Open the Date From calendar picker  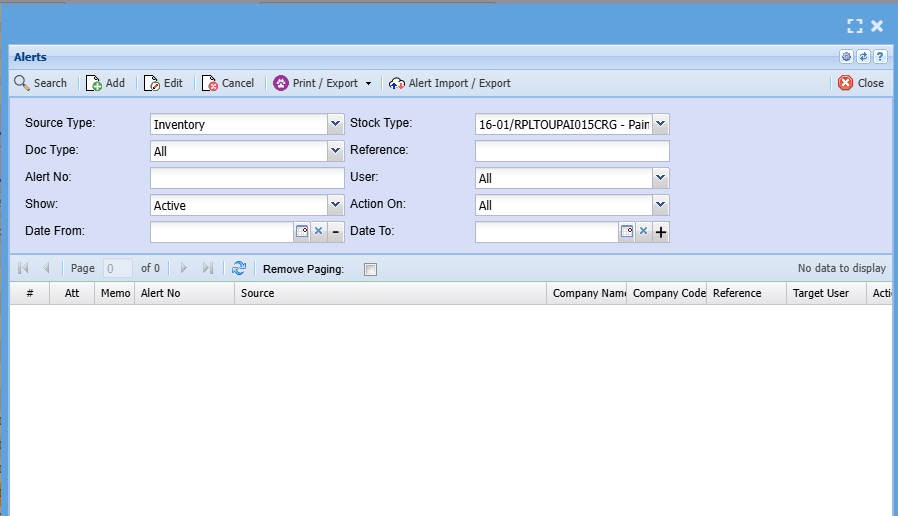coord(302,232)
